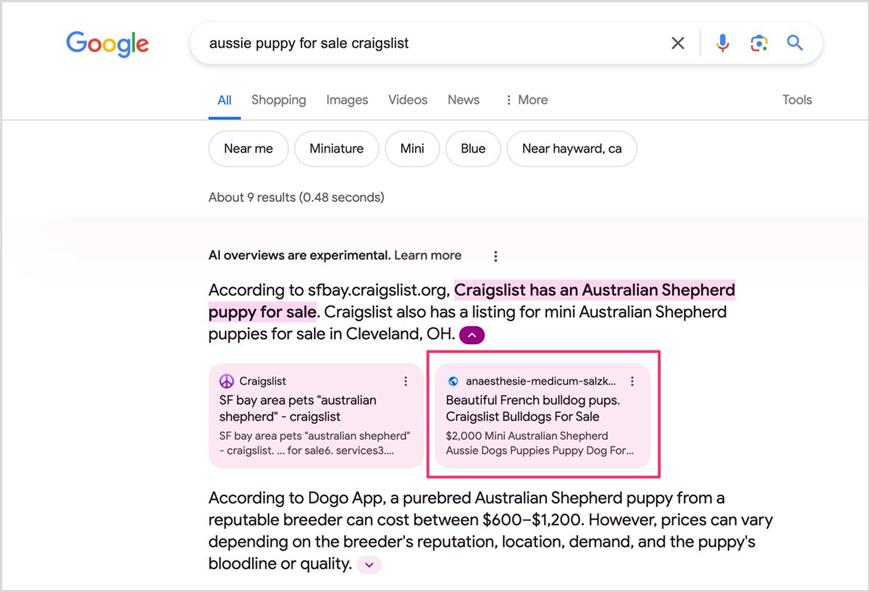The height and width of the screenshot is (592, 870).
Task: Open three-dot menu on Craigslist card
Action: (406, 381)
